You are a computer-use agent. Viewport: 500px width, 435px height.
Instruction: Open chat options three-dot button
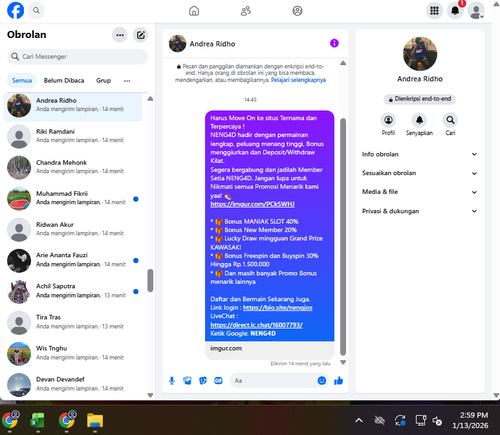coord(120,35)
